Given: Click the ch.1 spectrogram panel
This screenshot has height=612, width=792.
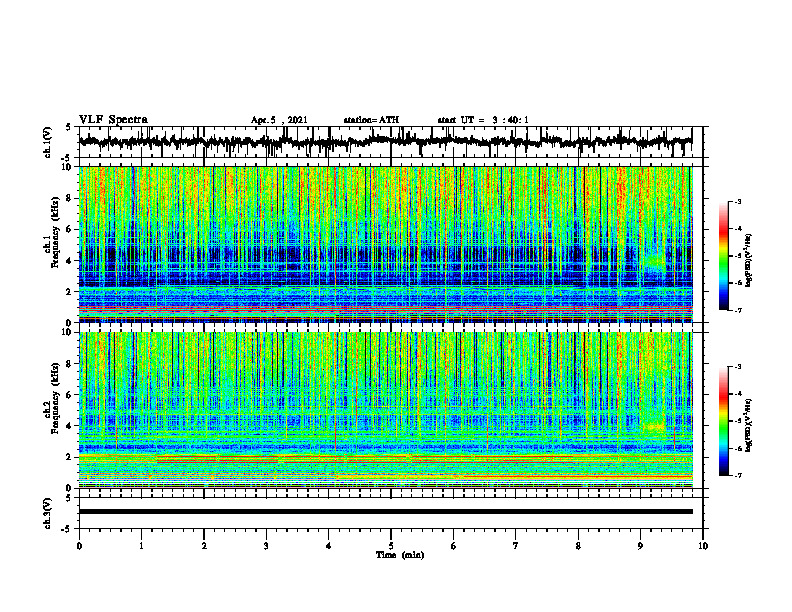Looking at the screenshot, I should tap(385, 244).
